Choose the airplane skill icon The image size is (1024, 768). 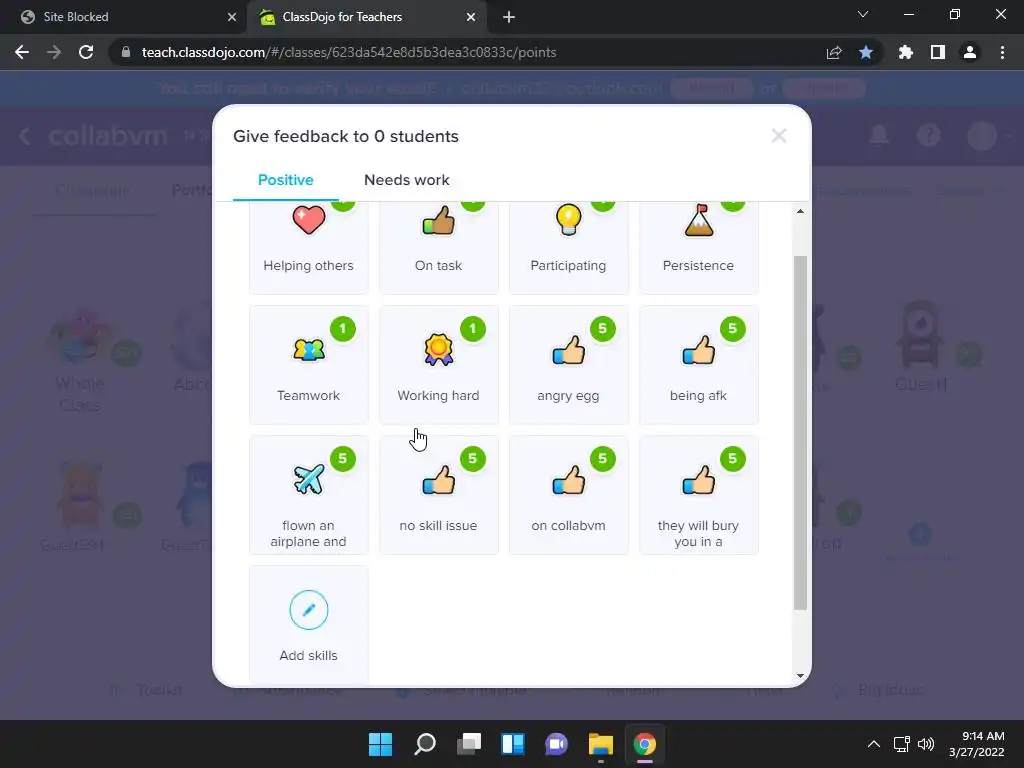click(308, 495)
